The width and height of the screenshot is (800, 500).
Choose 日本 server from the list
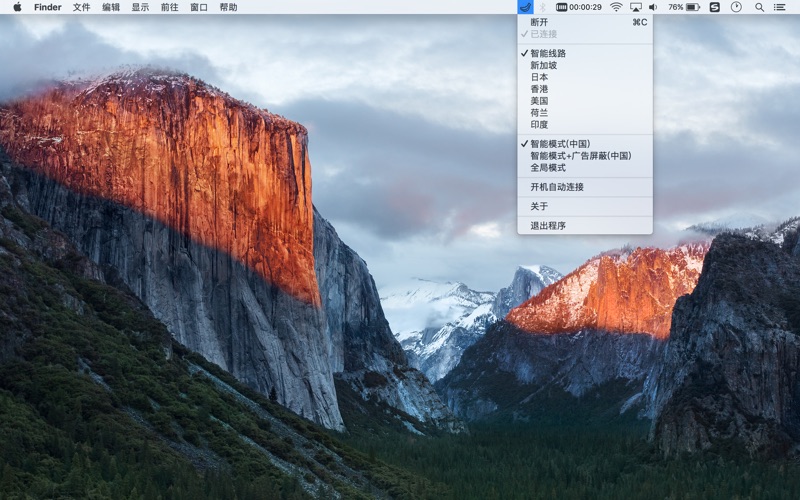click(x=539, y=77)
